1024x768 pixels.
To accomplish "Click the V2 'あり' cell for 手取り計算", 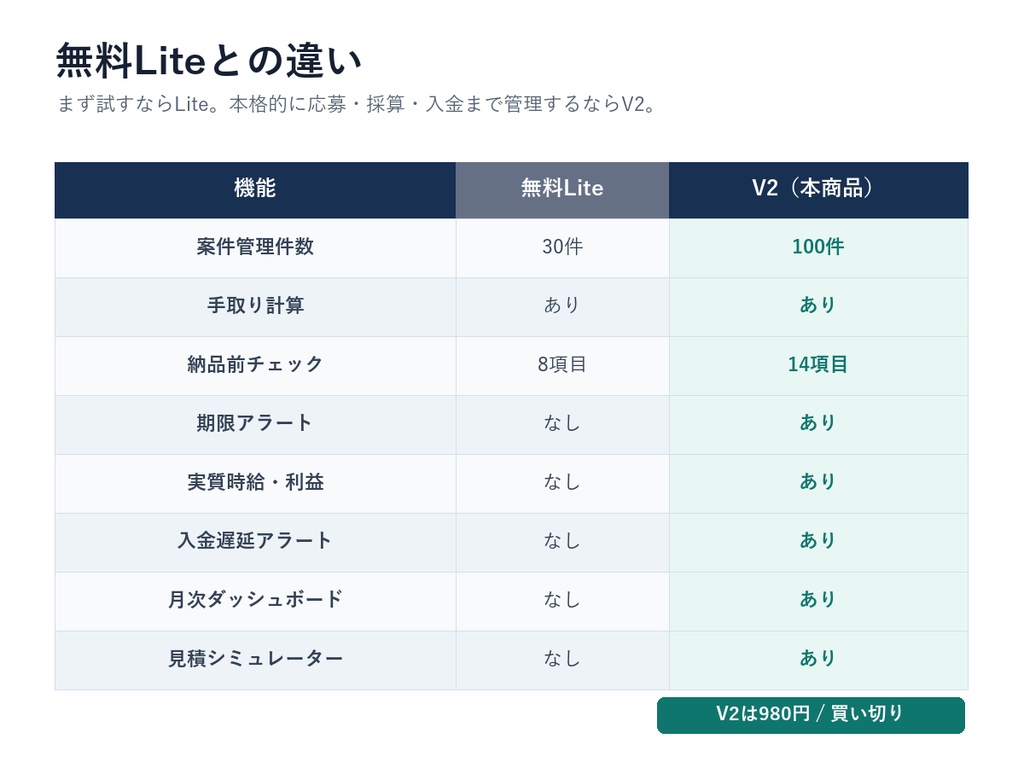I will pyautogui.click(x=818, y=305).
